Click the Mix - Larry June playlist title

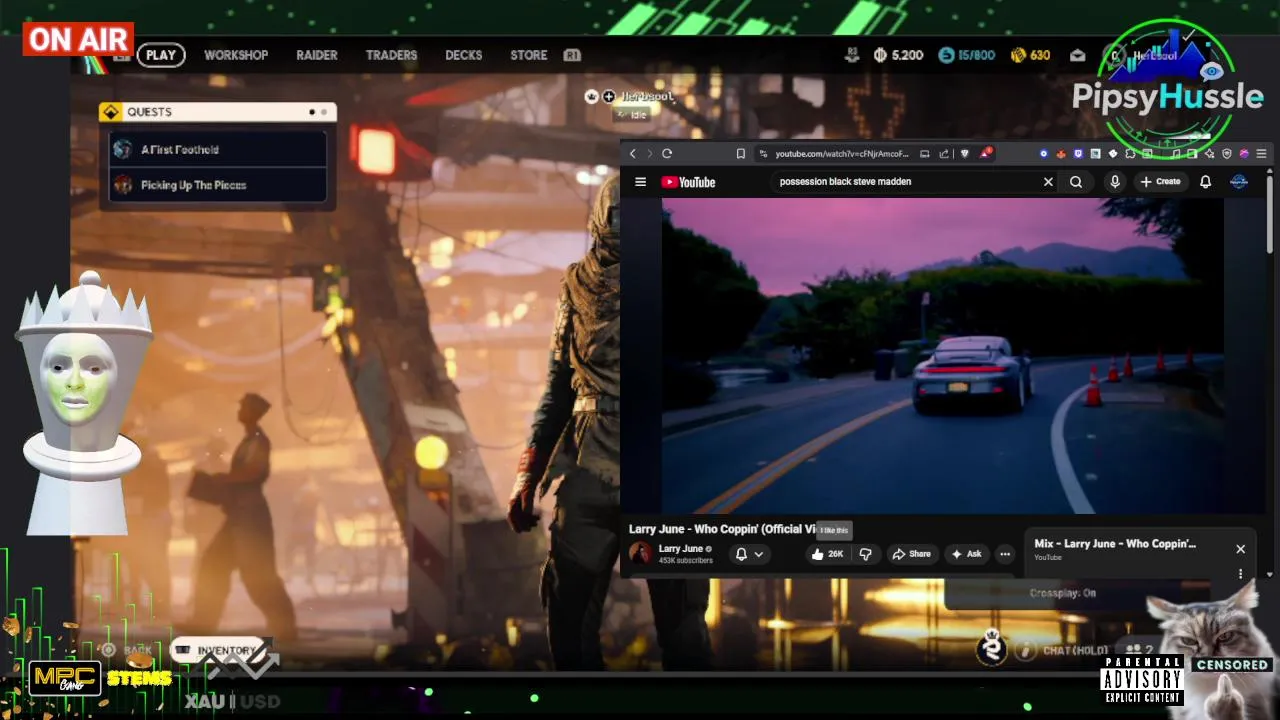(1115, 544)
